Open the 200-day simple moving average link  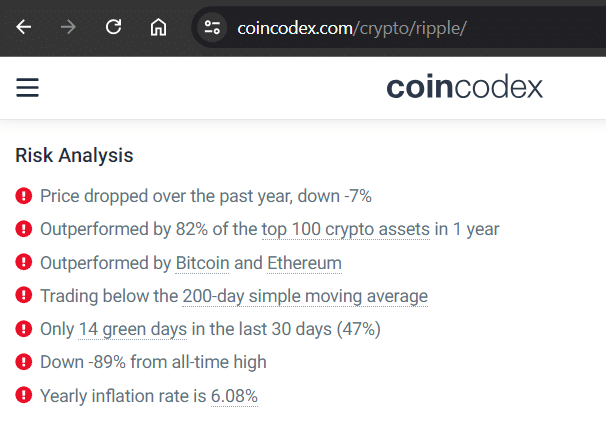305,296
